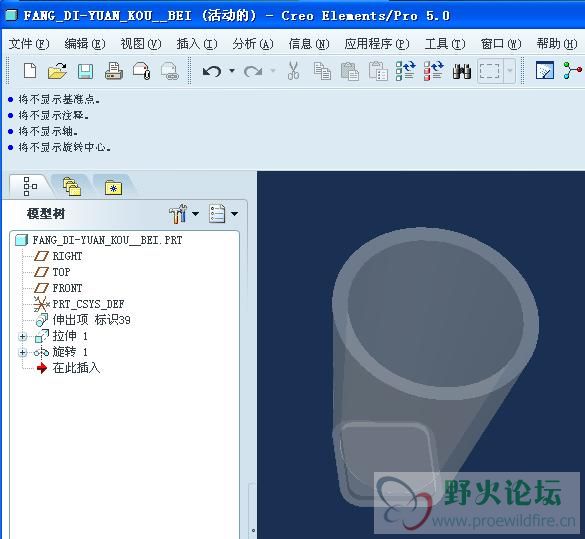Open the redo history dropdown arrow
Image resolution: width=585 pixels, height=539 pixels.
273,70
